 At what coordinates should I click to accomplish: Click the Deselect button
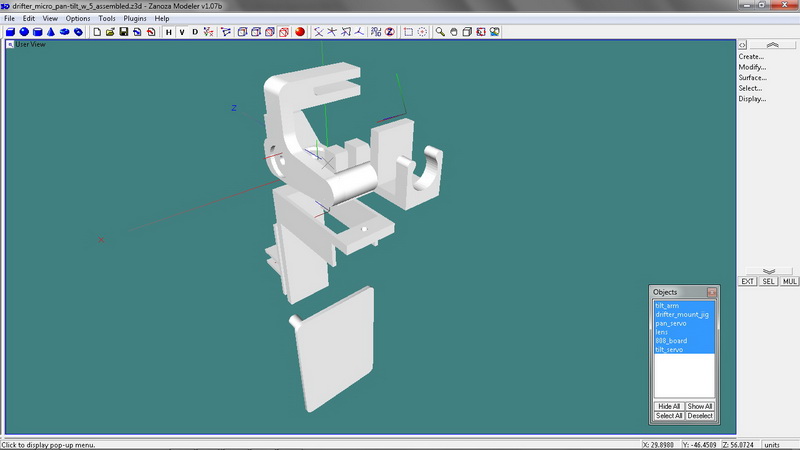coord(699,416)
